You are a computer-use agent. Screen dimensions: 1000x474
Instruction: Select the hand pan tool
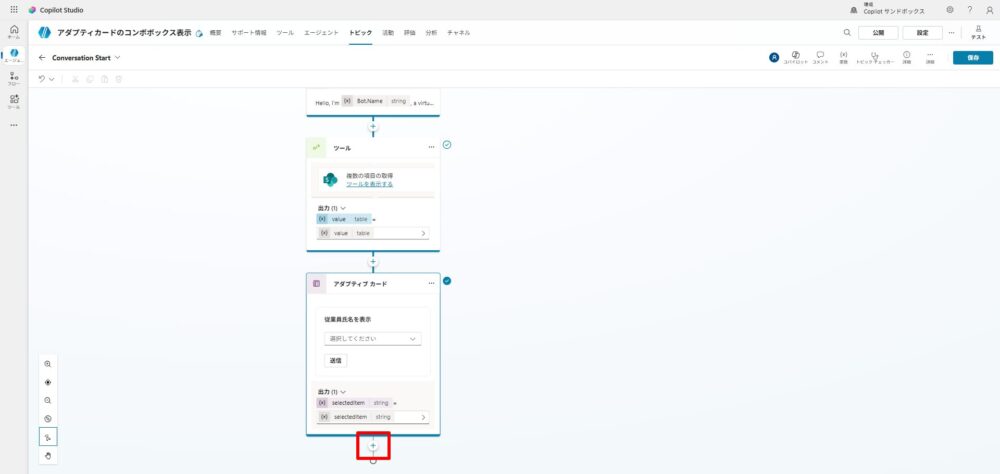pos(47,455)
